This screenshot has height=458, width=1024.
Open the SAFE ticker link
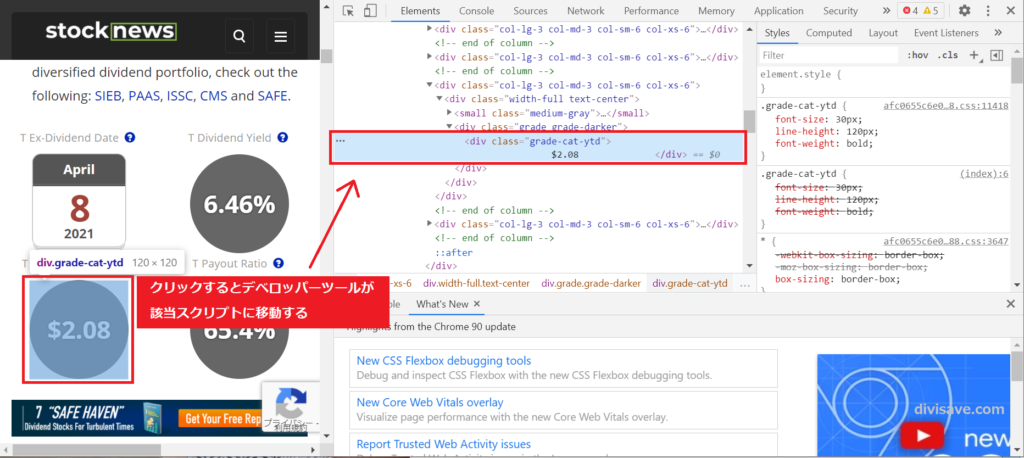[272, 96]
